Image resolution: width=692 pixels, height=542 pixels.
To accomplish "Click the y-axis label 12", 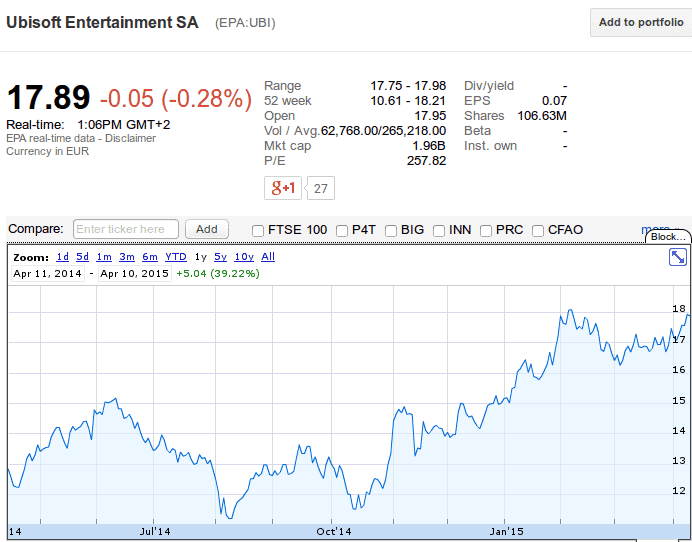I will 679,490.
